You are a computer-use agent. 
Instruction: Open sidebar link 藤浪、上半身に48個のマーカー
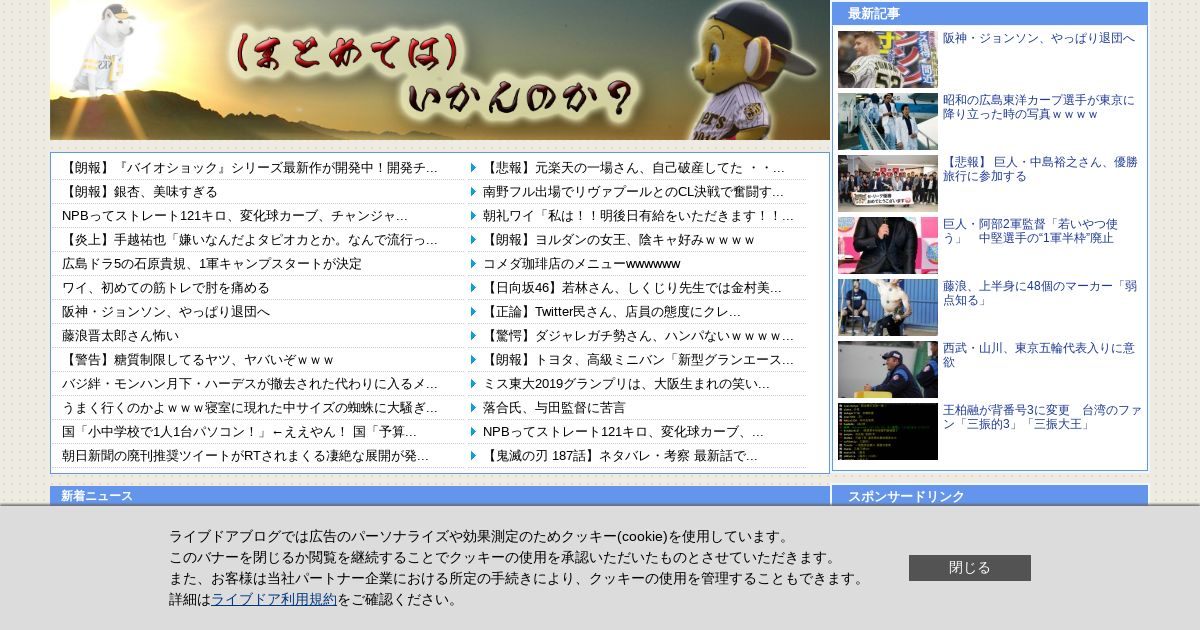pos(1040,293)
